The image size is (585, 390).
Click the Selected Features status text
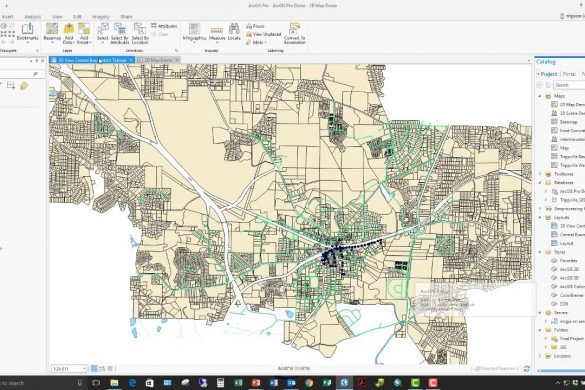coord(500,369)
